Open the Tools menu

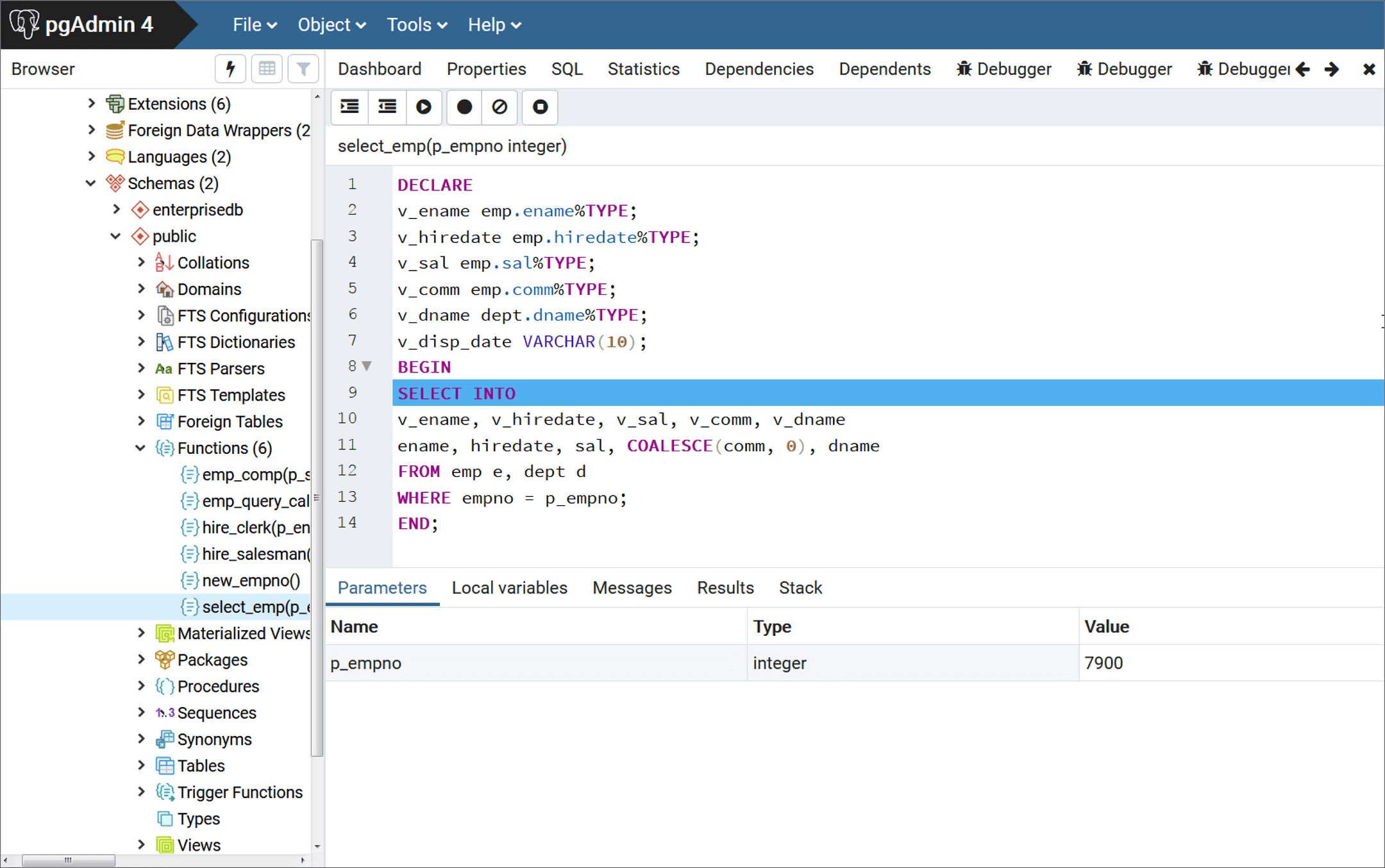click(x=415, y=24)
